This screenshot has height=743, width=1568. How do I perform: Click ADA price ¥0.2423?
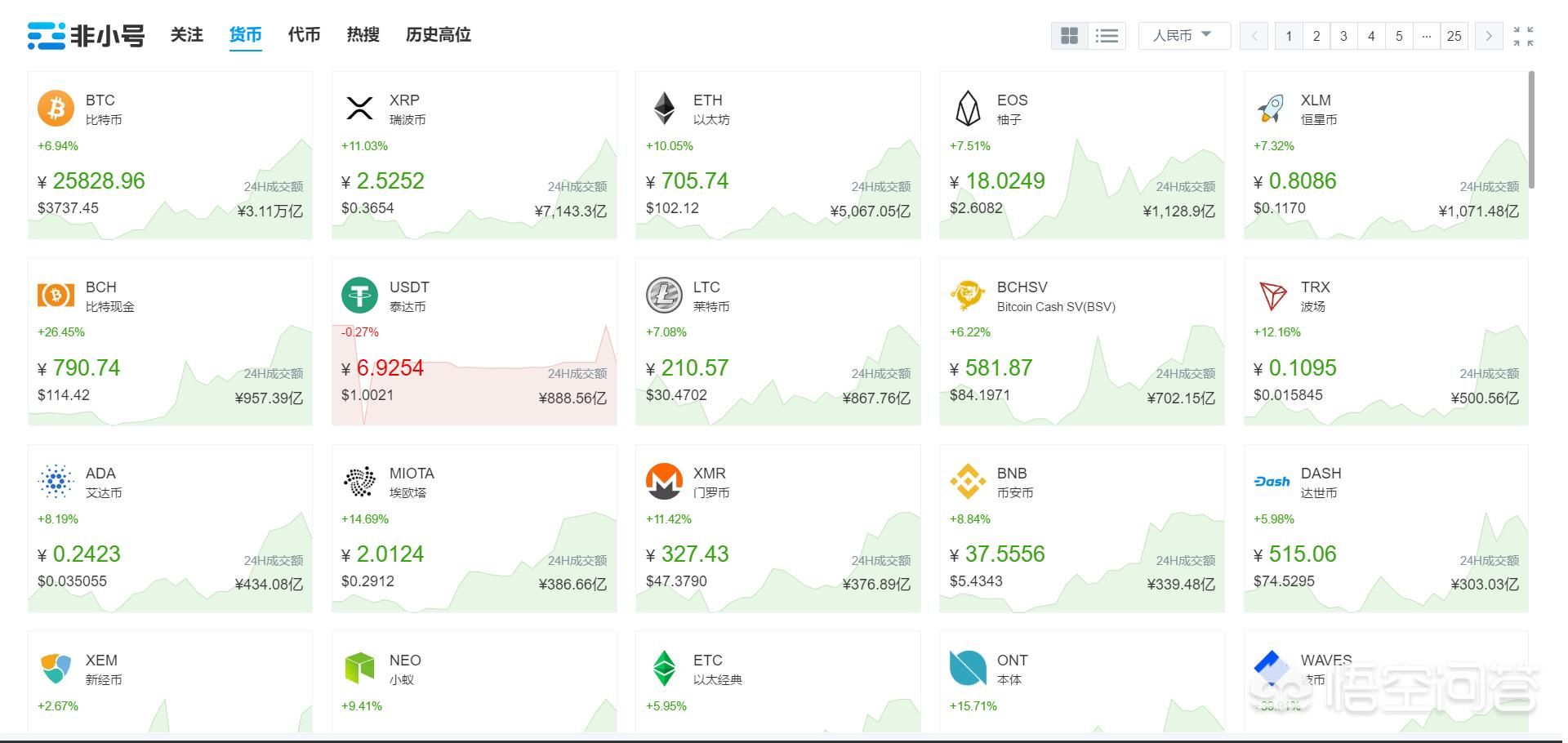click(79, 554)
